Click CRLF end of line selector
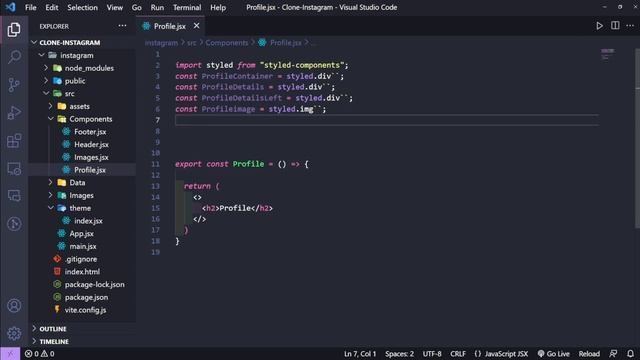This screenshot has height=360, width=640. 458,353
